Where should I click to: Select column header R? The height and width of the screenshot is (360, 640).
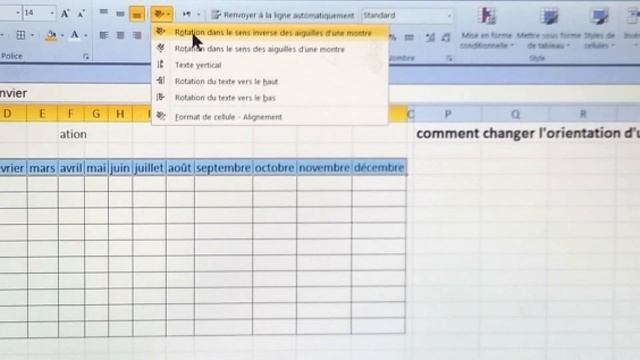point(583,114)
